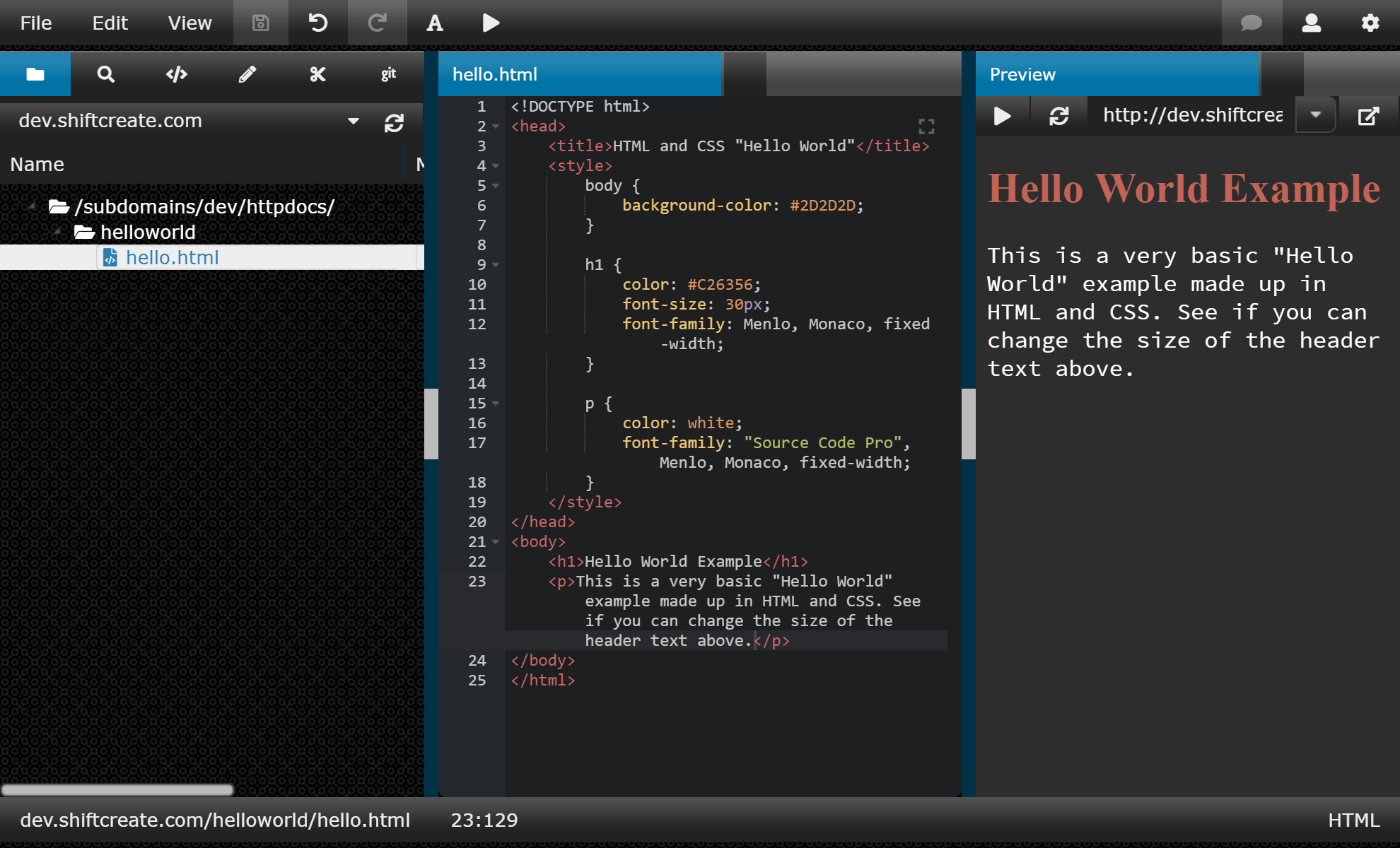This screenshot has width=1400, height=848.
Task: Open preview in external browser window
Action: [x=1370, y=114]
